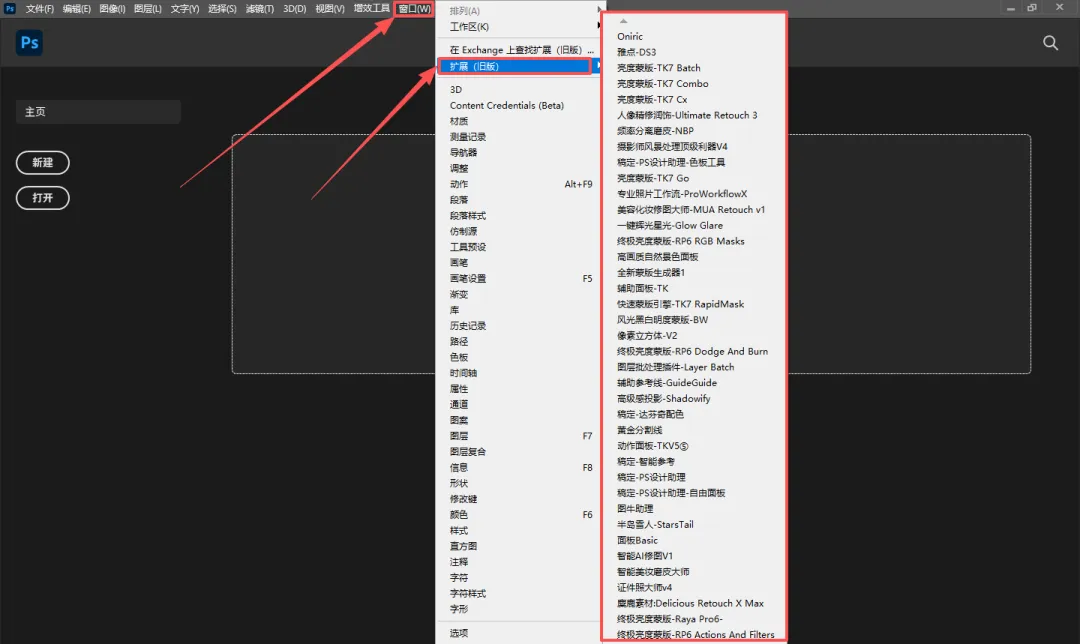Open the 图像(I) menu
Viewport: 1080px width, 644px height.
tap(112, 9)
